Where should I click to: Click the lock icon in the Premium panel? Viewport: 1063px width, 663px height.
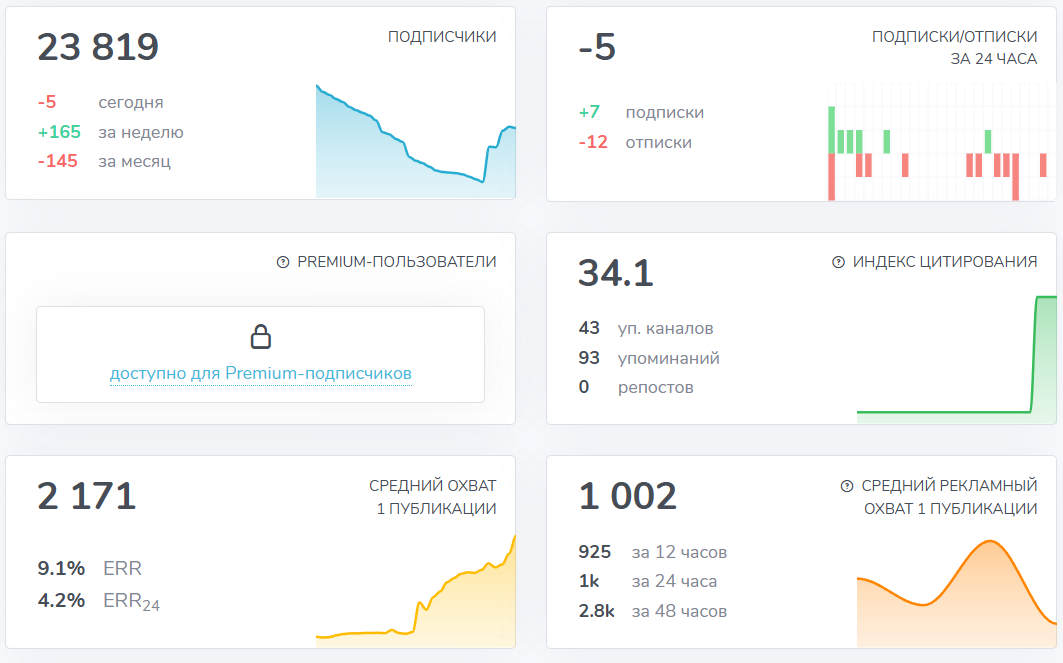pyautogui.click(x=261, y=336)
